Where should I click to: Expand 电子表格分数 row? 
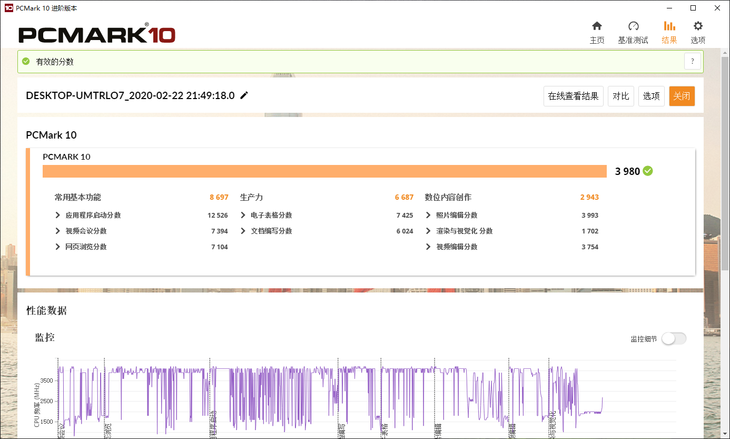pos(243,215)
